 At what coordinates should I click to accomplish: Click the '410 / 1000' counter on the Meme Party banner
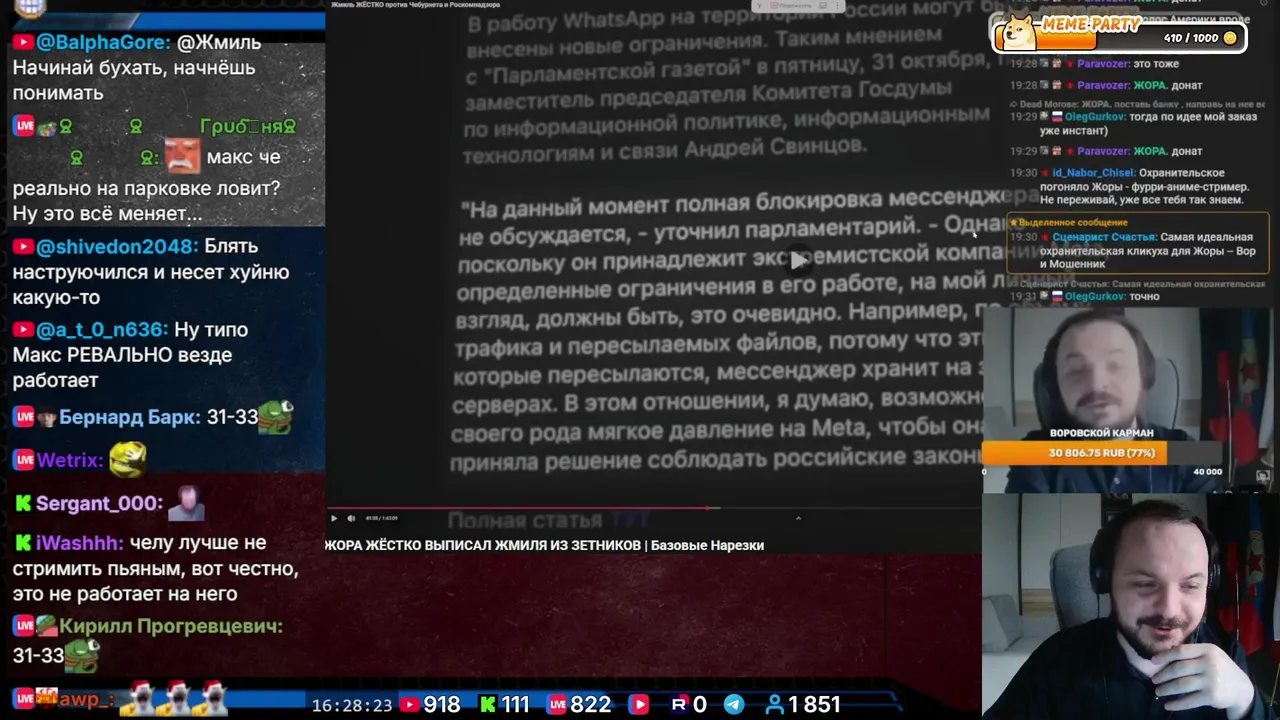pos(1191,38)
